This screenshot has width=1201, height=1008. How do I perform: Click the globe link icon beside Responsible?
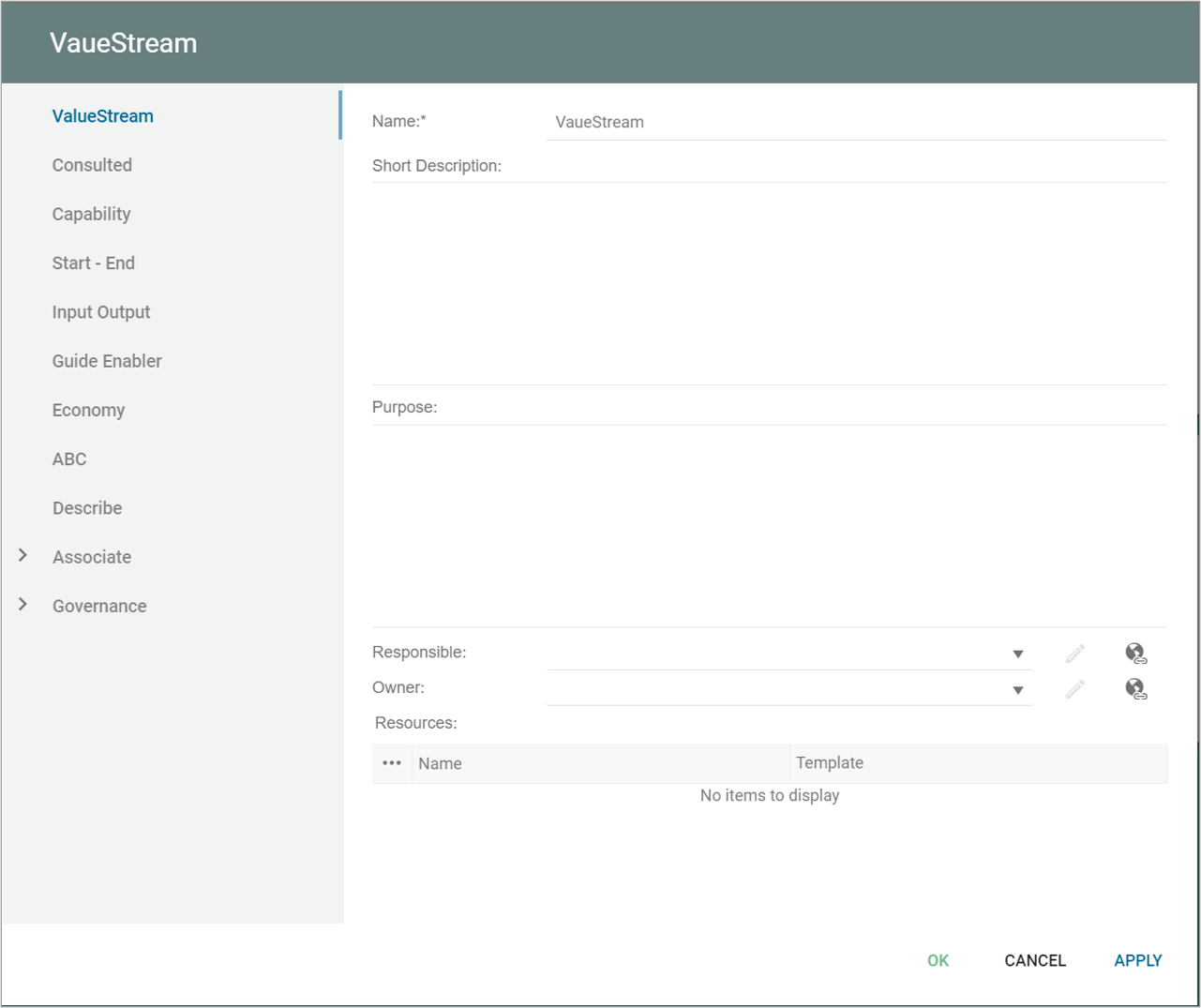tap(1135, 654)
